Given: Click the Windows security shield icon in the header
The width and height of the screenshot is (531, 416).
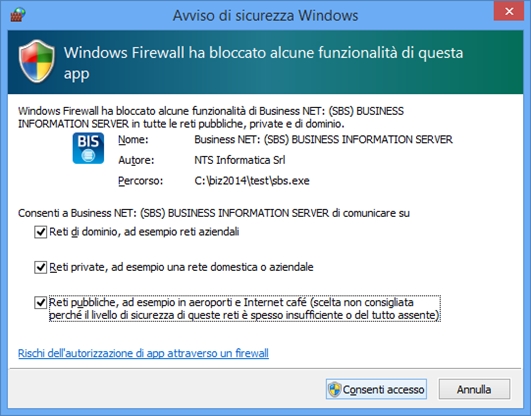Looking at the screenshot, I should point(37,61).
